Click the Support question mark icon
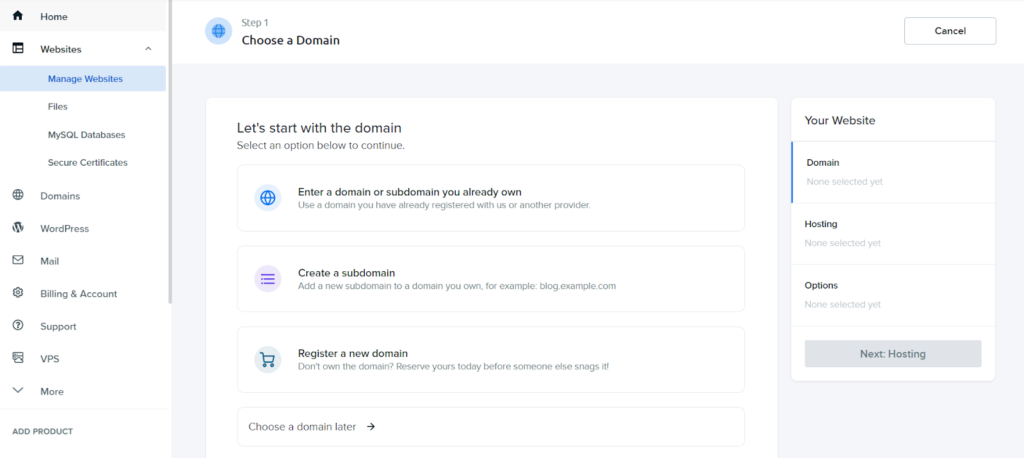1024x458 pixels. (18, 325)
